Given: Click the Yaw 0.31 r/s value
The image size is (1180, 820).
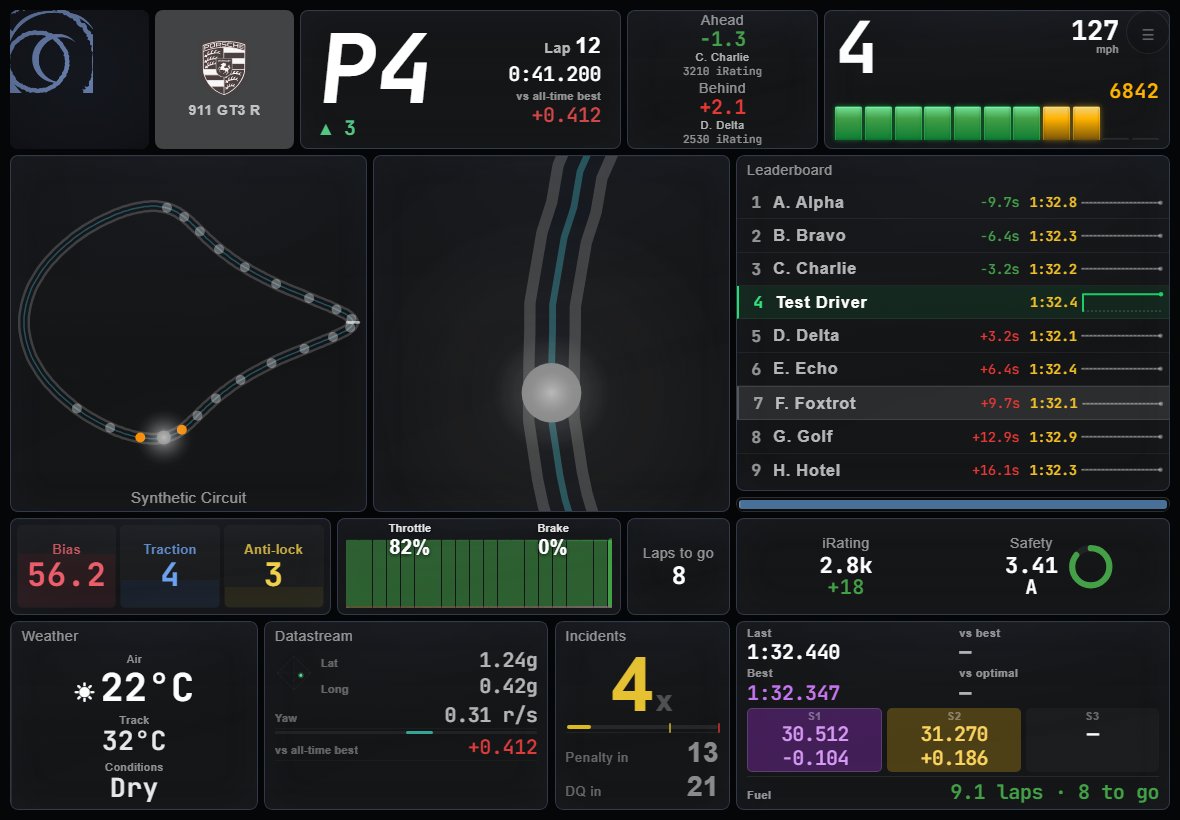Looking at the screenshot, I should pos(491,714).
